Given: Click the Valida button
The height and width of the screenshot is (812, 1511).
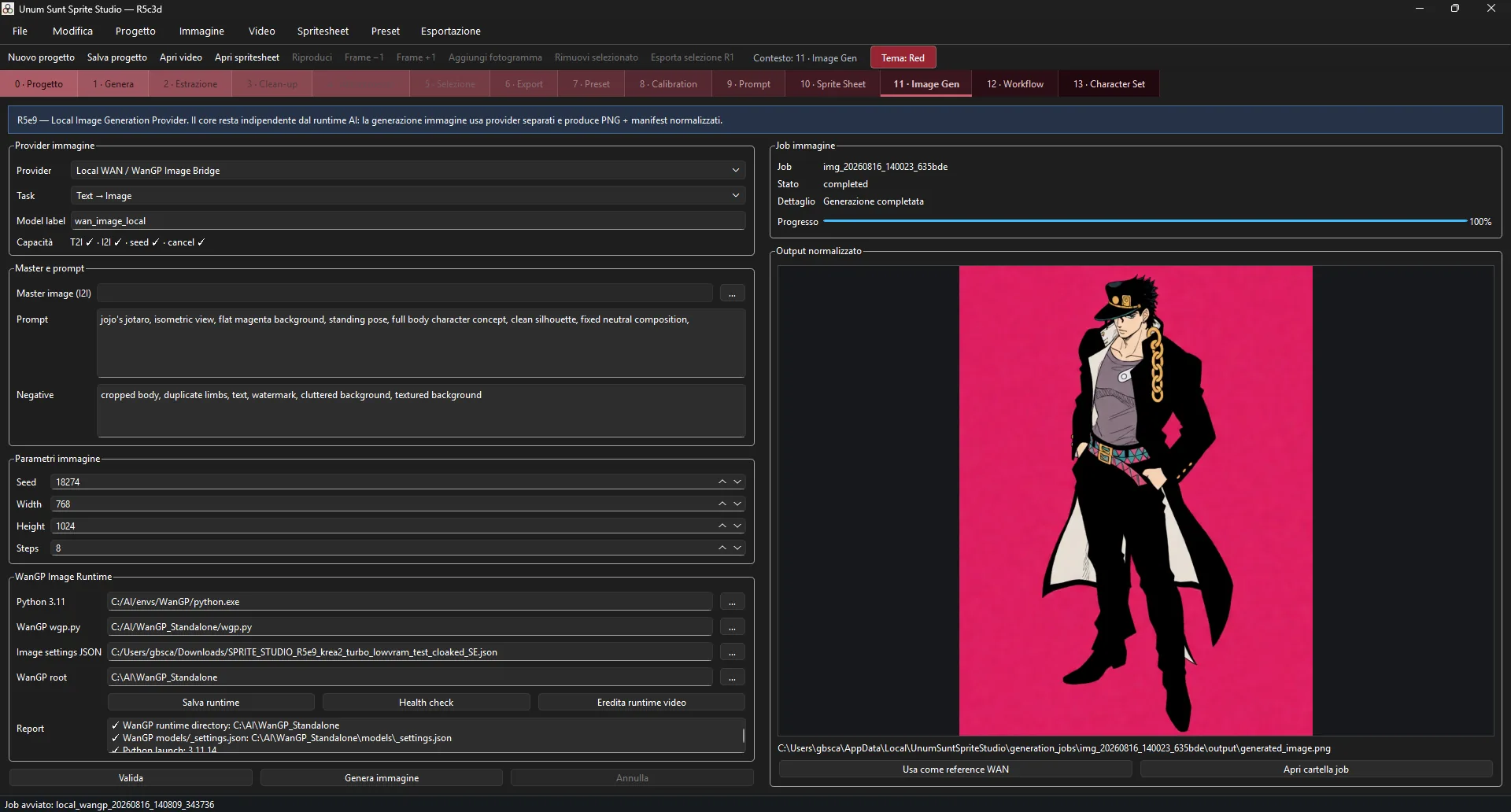Looking at the screenshot, I should point(131,778).
